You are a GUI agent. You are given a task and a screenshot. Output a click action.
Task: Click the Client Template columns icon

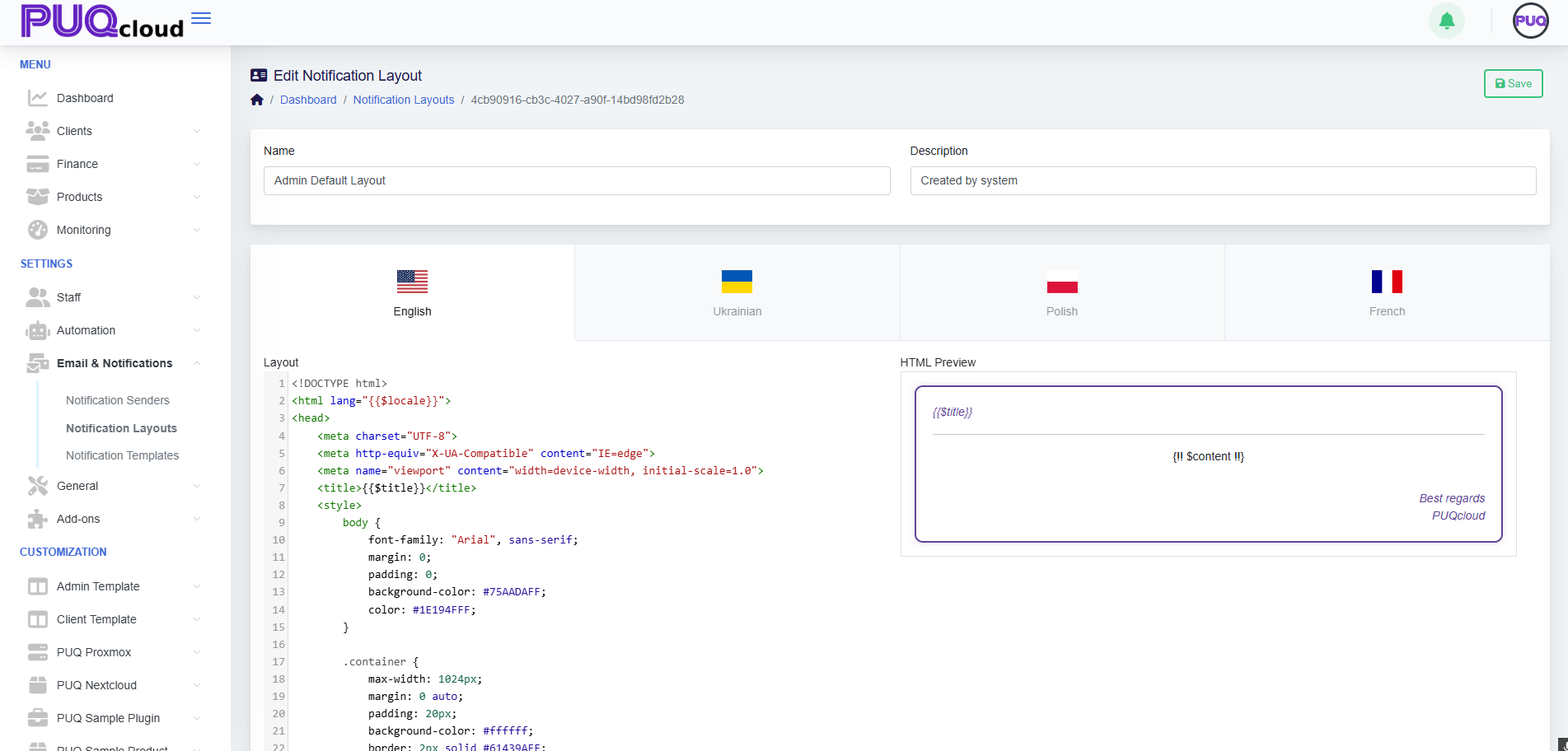(x=38, y=619)
